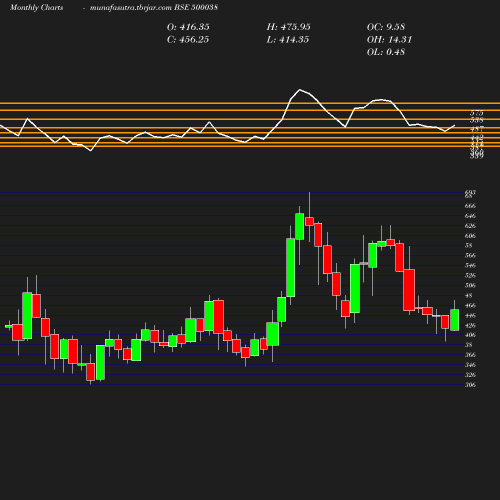Click the 406 price axis label

[x=470, y=335]
